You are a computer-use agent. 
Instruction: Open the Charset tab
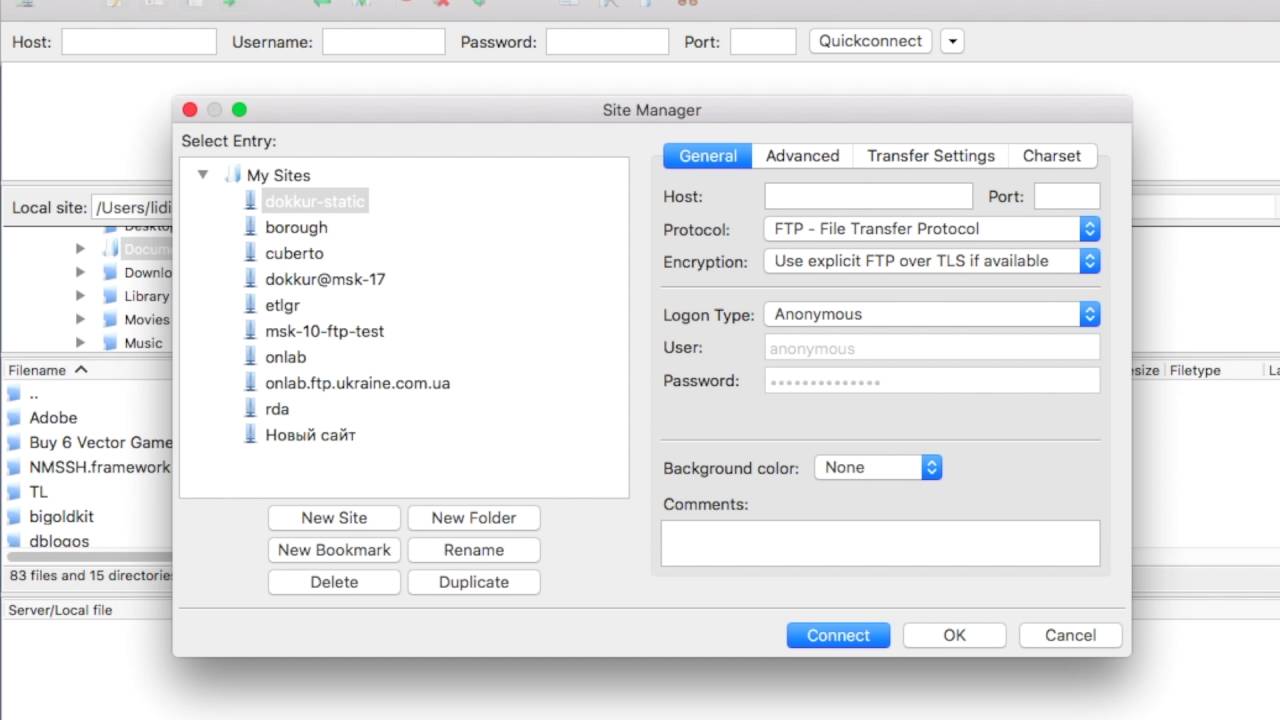click(1052, 156)
